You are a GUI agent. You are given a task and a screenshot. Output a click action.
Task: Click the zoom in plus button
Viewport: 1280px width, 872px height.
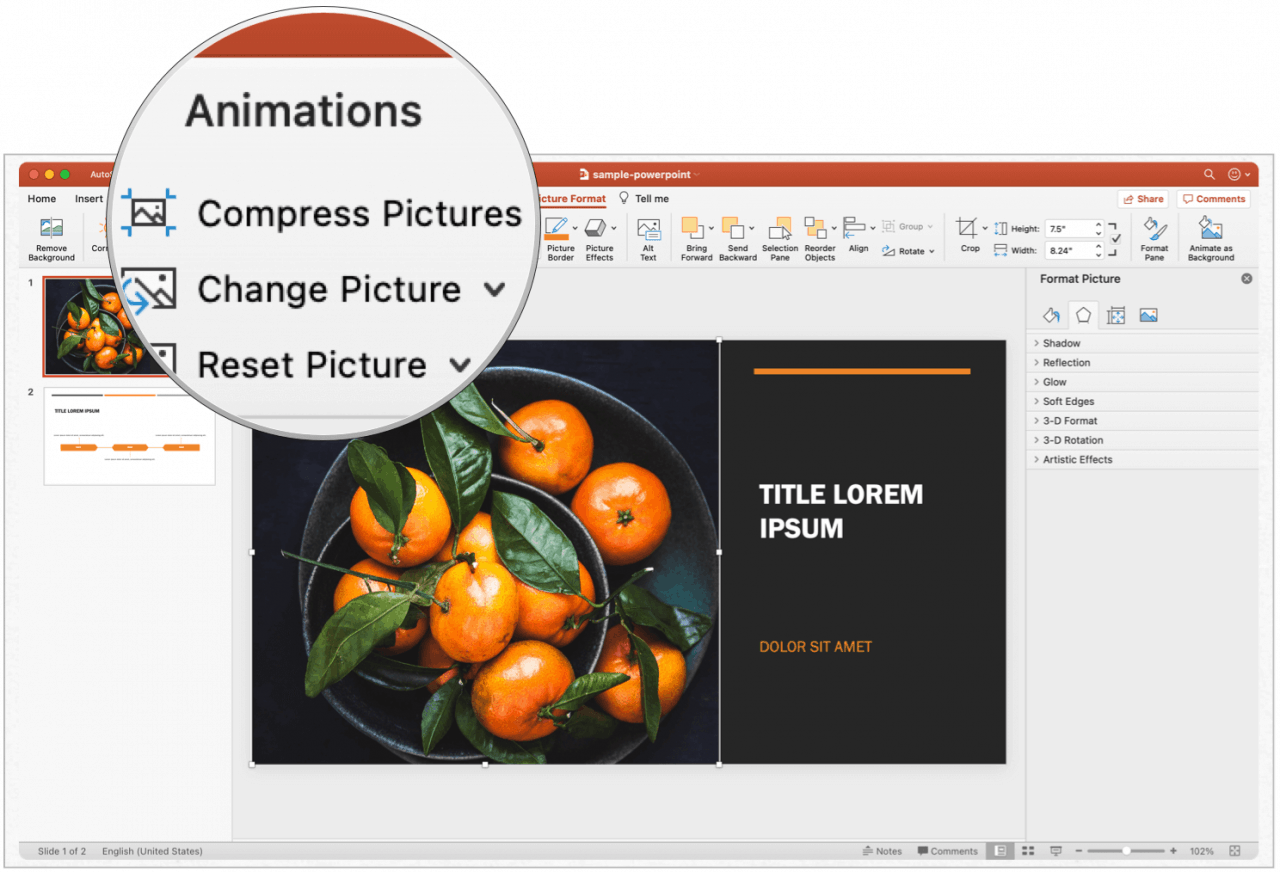click(x=1173, y=851)
